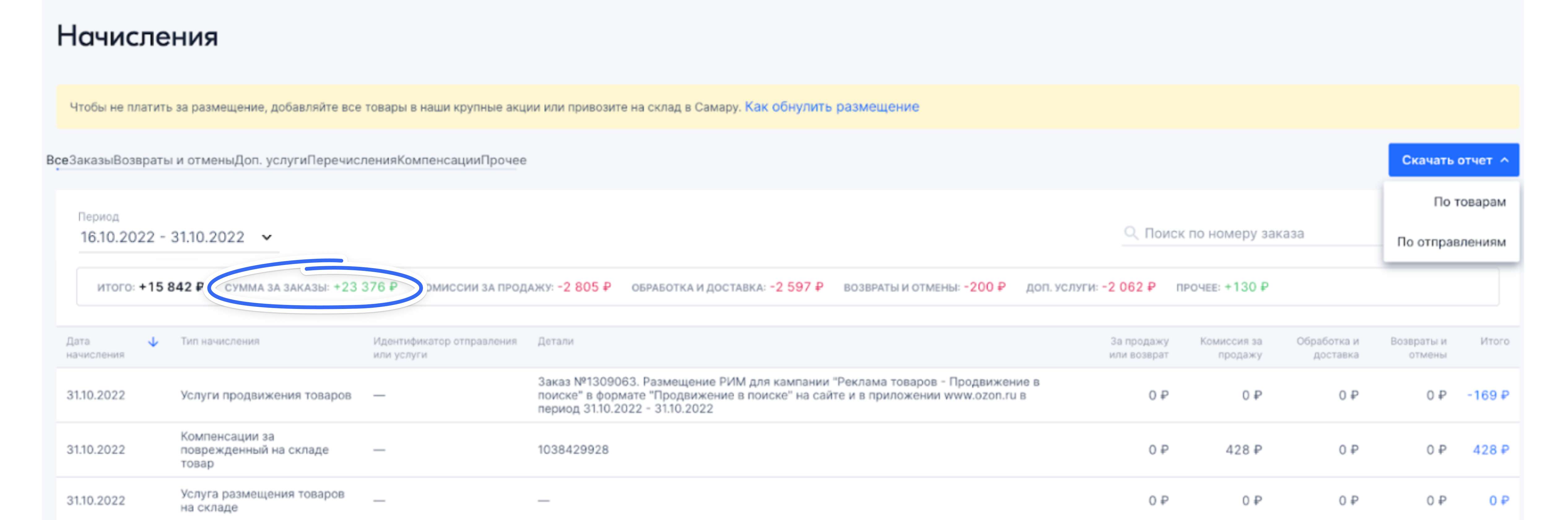
Task: Click За продажу или возврат header
Action: click(1138, 348)
